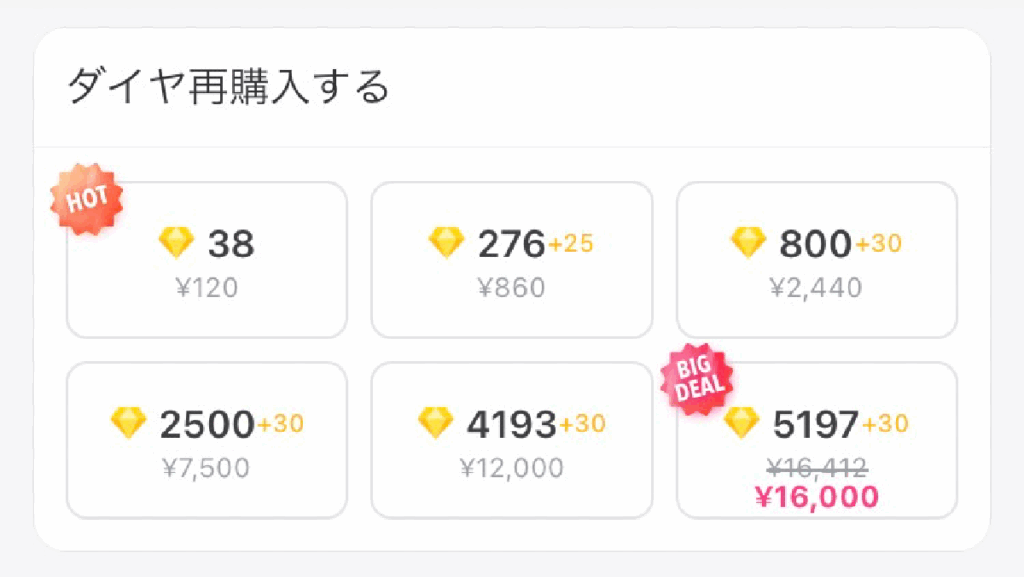Image resolution: width=1024 pixels, height=577 pixels.
Task: Click +30 bonus next to 2500
Action: (280, 424)
